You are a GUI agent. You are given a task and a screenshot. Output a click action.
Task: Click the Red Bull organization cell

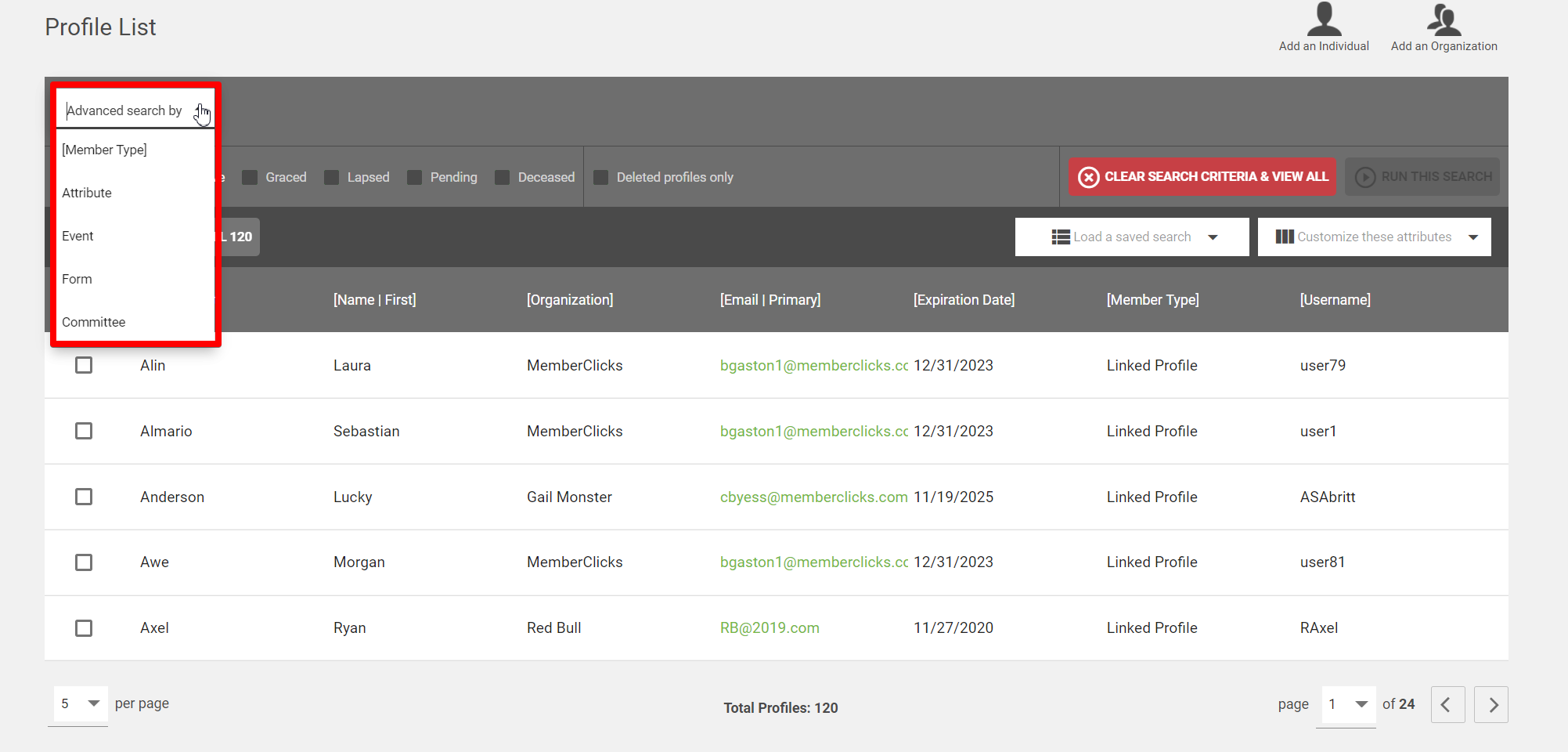coord(553,628)
